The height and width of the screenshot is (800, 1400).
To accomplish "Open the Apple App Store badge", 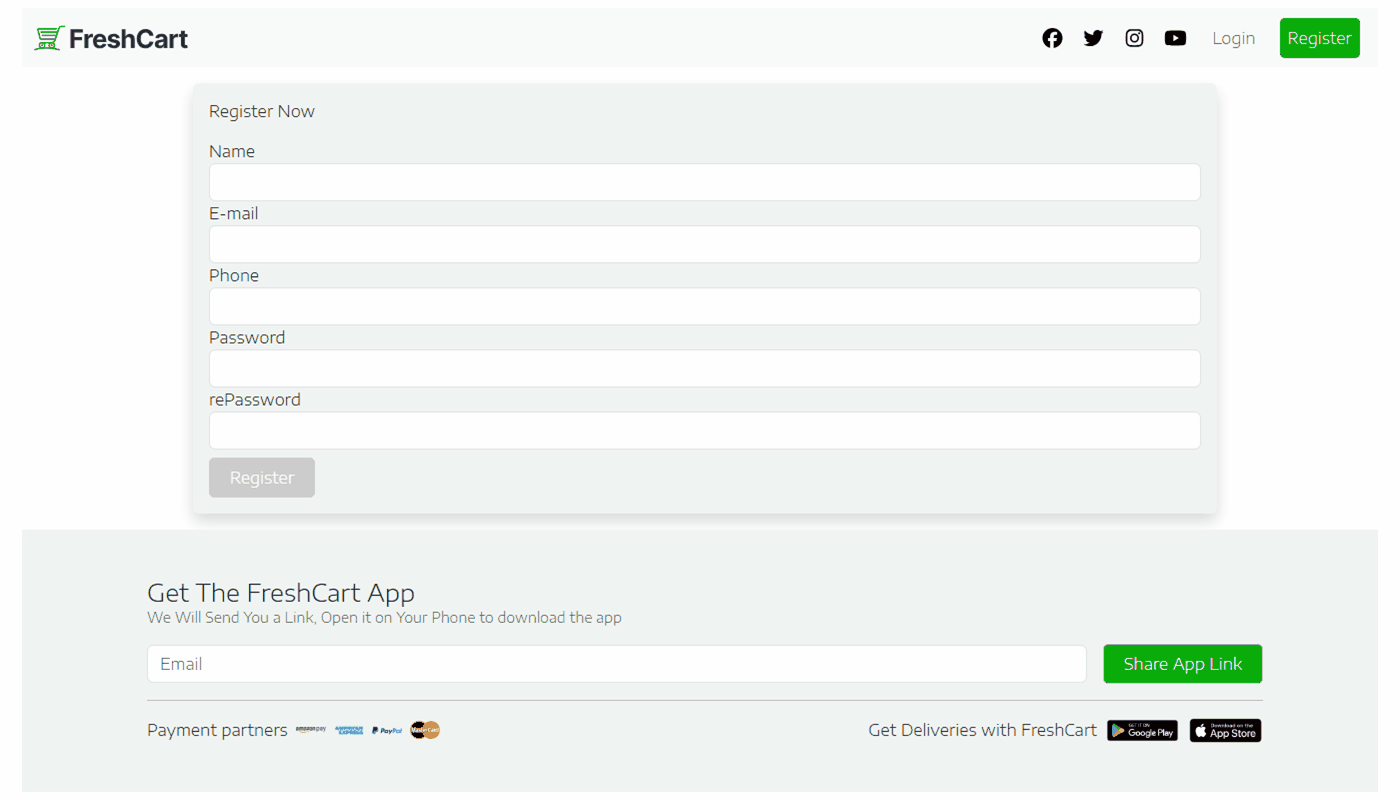I will [1225, 731].
